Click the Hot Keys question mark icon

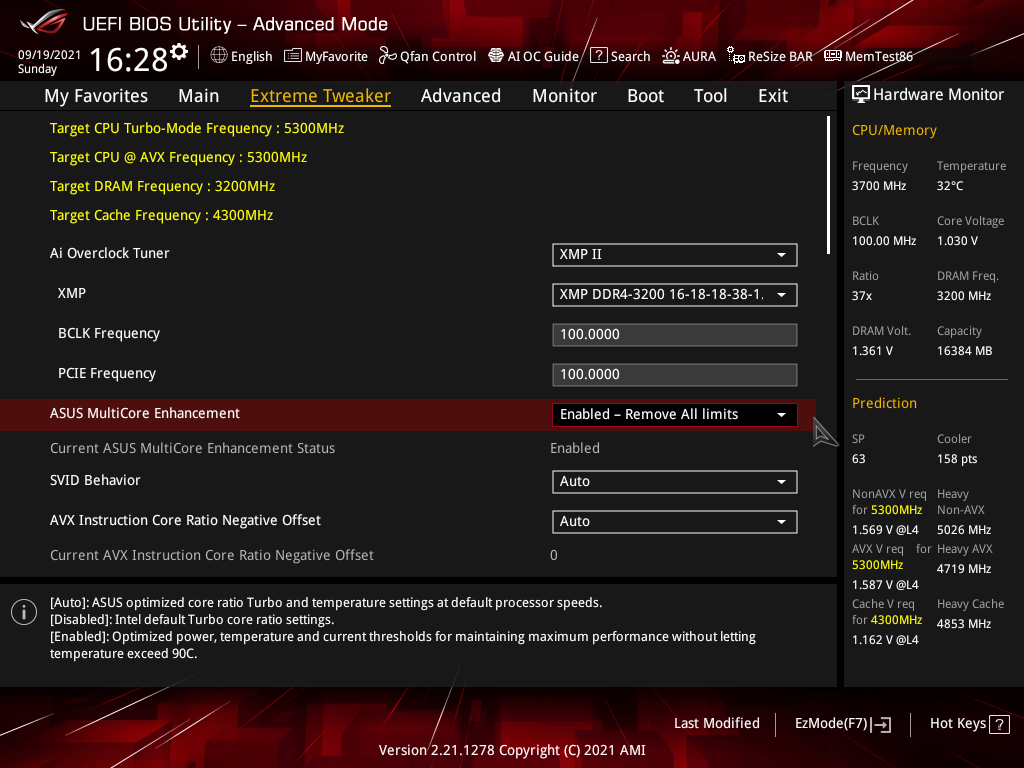point(998,724)
